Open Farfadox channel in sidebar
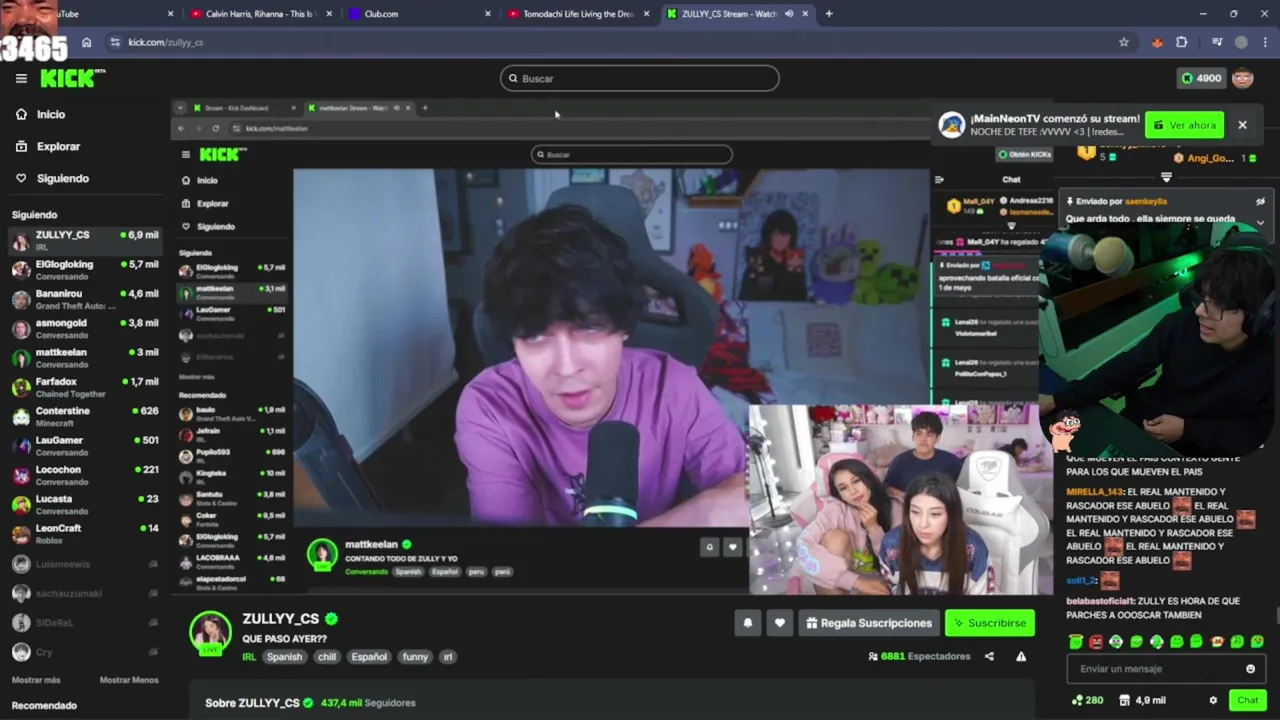1280x720 pixels. click(85, 387)
